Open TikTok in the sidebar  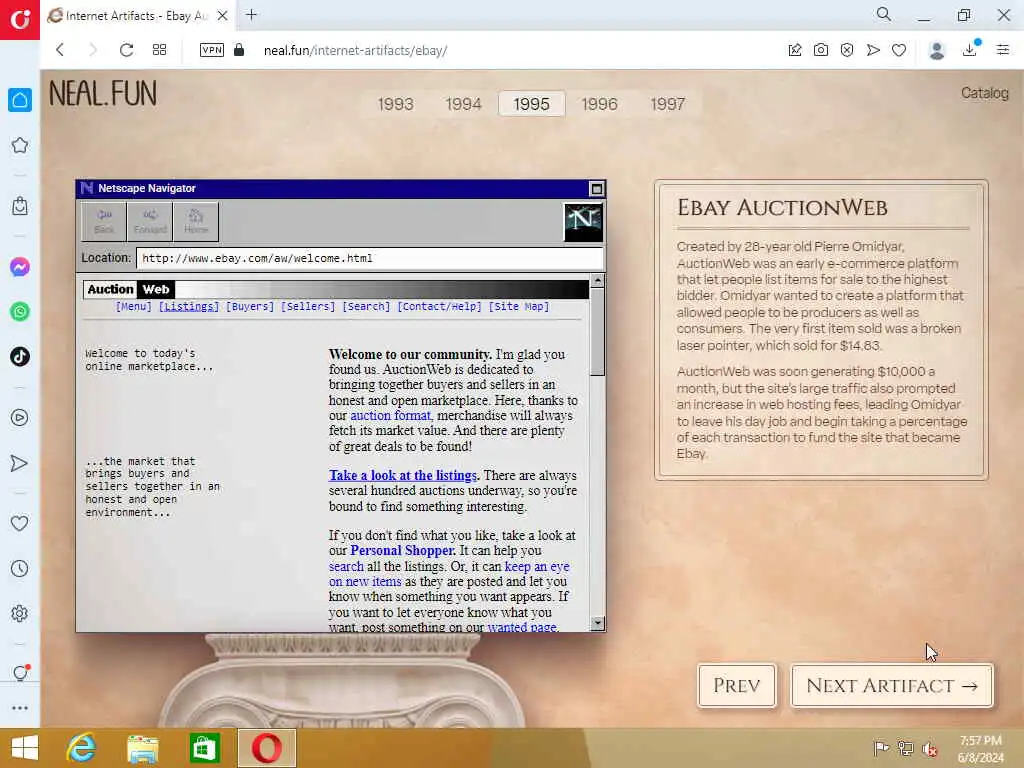pos(20,357)
